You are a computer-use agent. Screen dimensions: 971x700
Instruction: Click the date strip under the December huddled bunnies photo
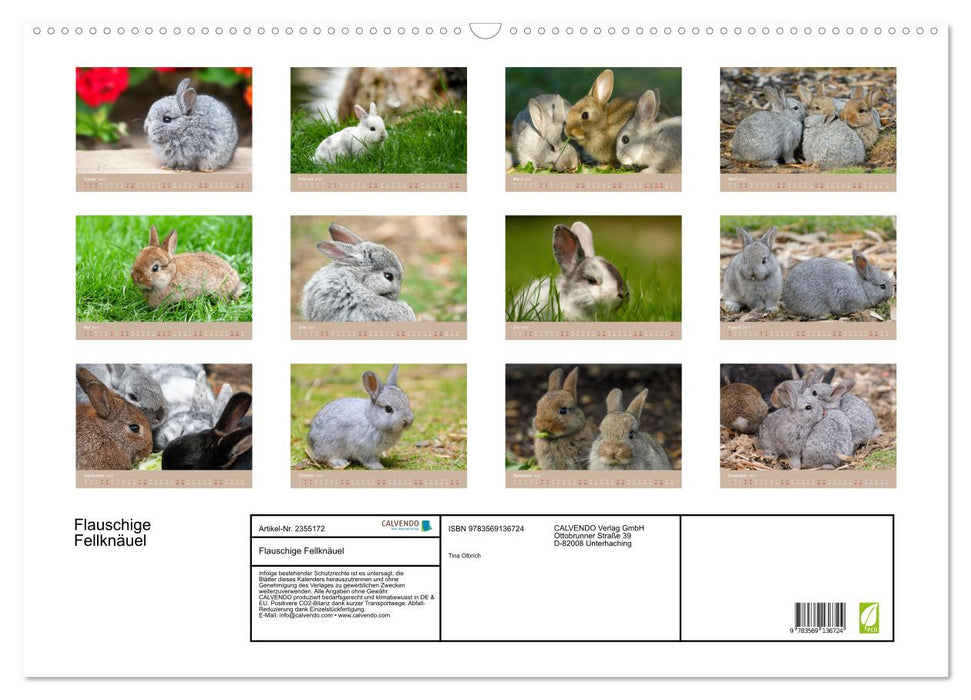tap(808, 479)
